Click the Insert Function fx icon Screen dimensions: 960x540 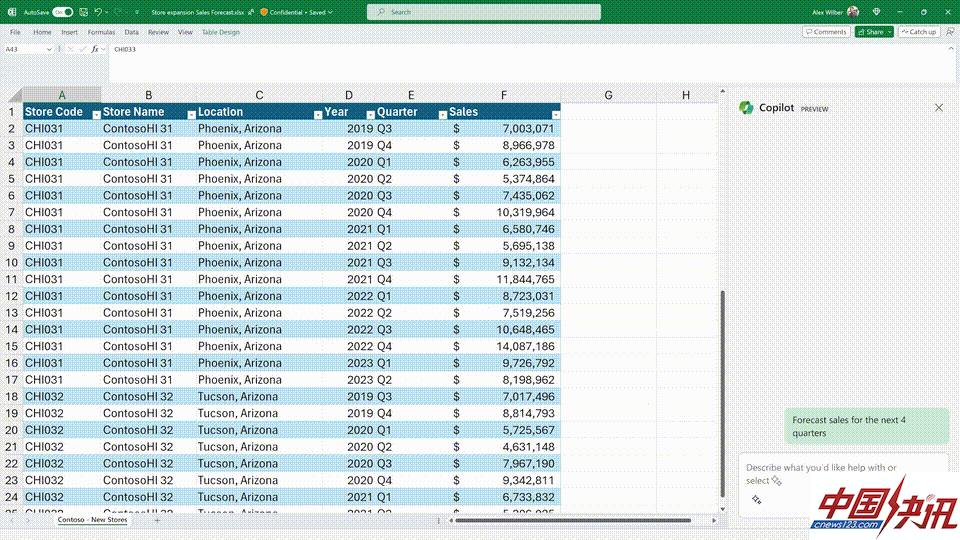coord(95,49)
